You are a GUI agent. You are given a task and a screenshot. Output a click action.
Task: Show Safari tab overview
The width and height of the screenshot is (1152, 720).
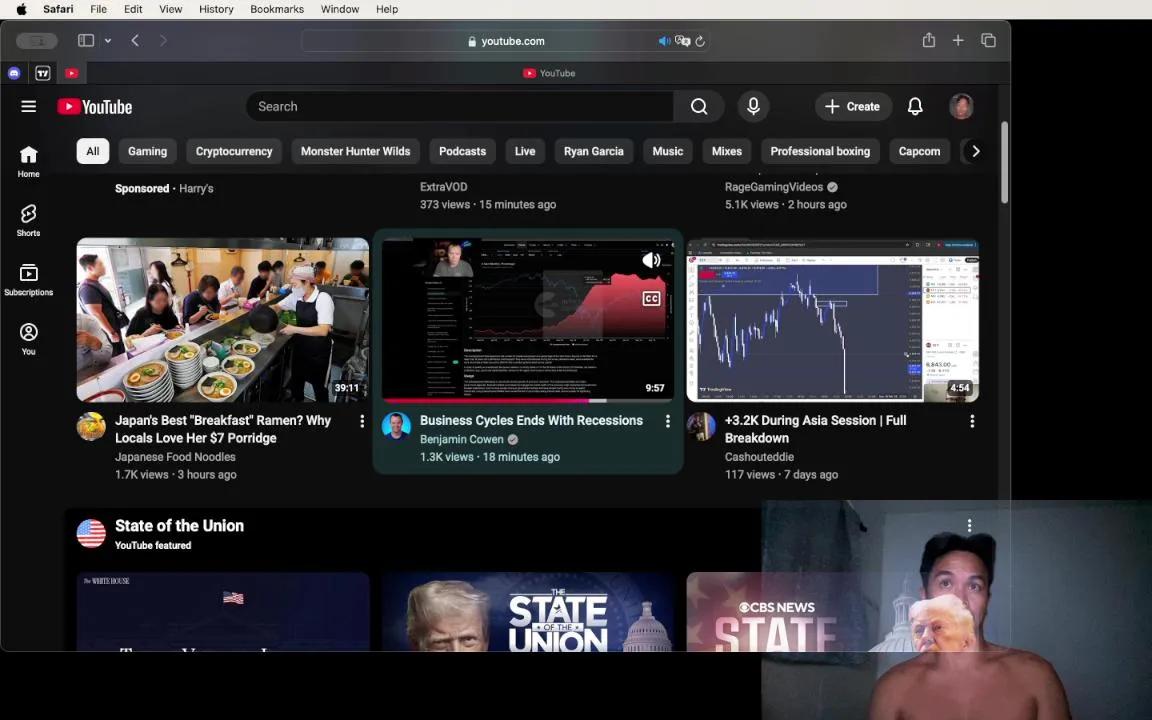coord(988,40)
